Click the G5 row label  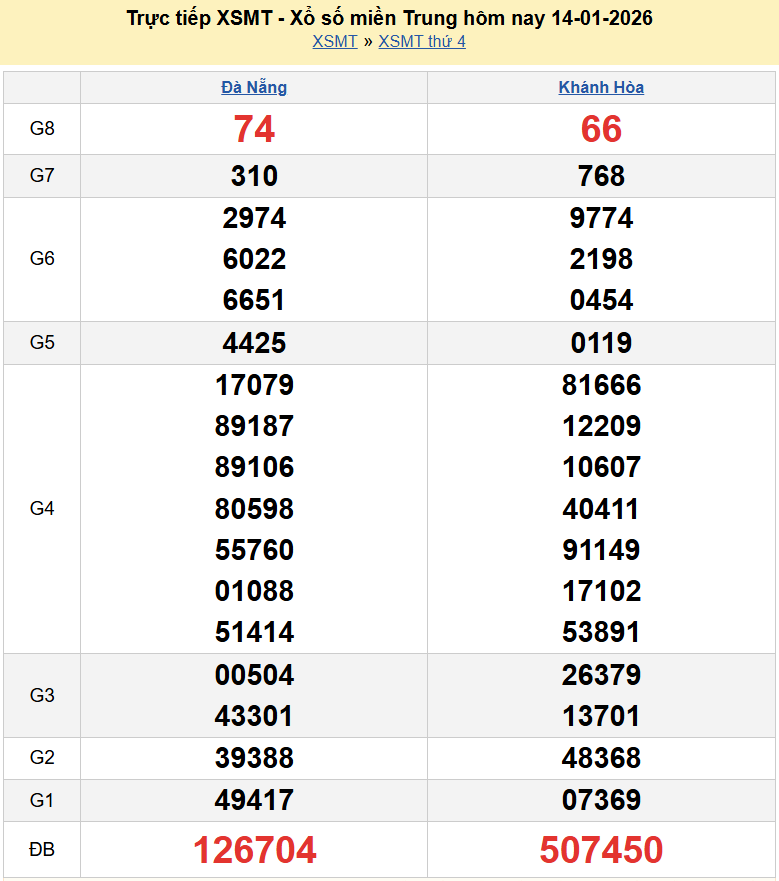click(x=42, y=343)
